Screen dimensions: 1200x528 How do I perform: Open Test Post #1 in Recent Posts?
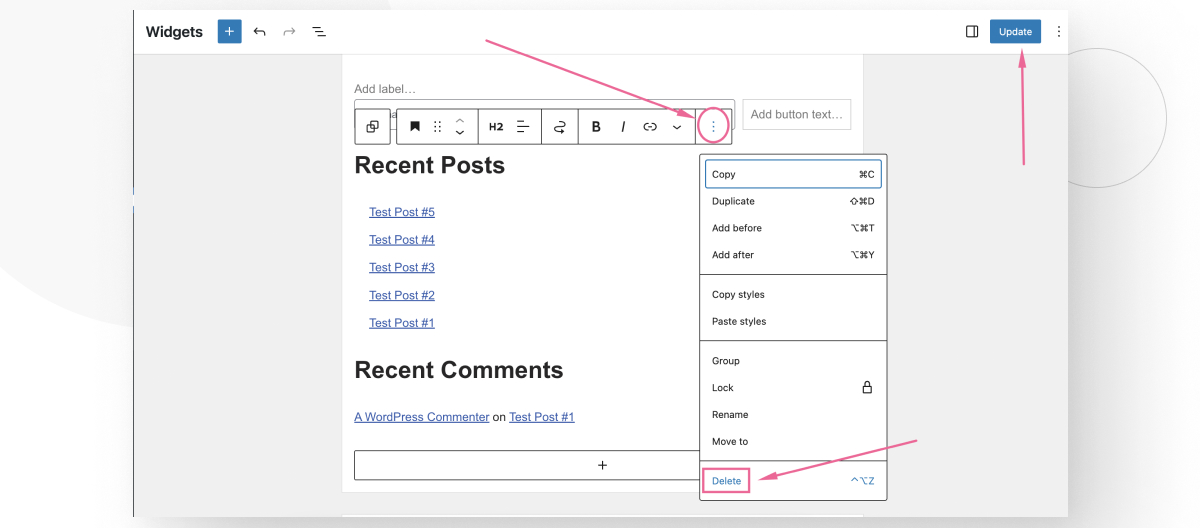[402, 323]
